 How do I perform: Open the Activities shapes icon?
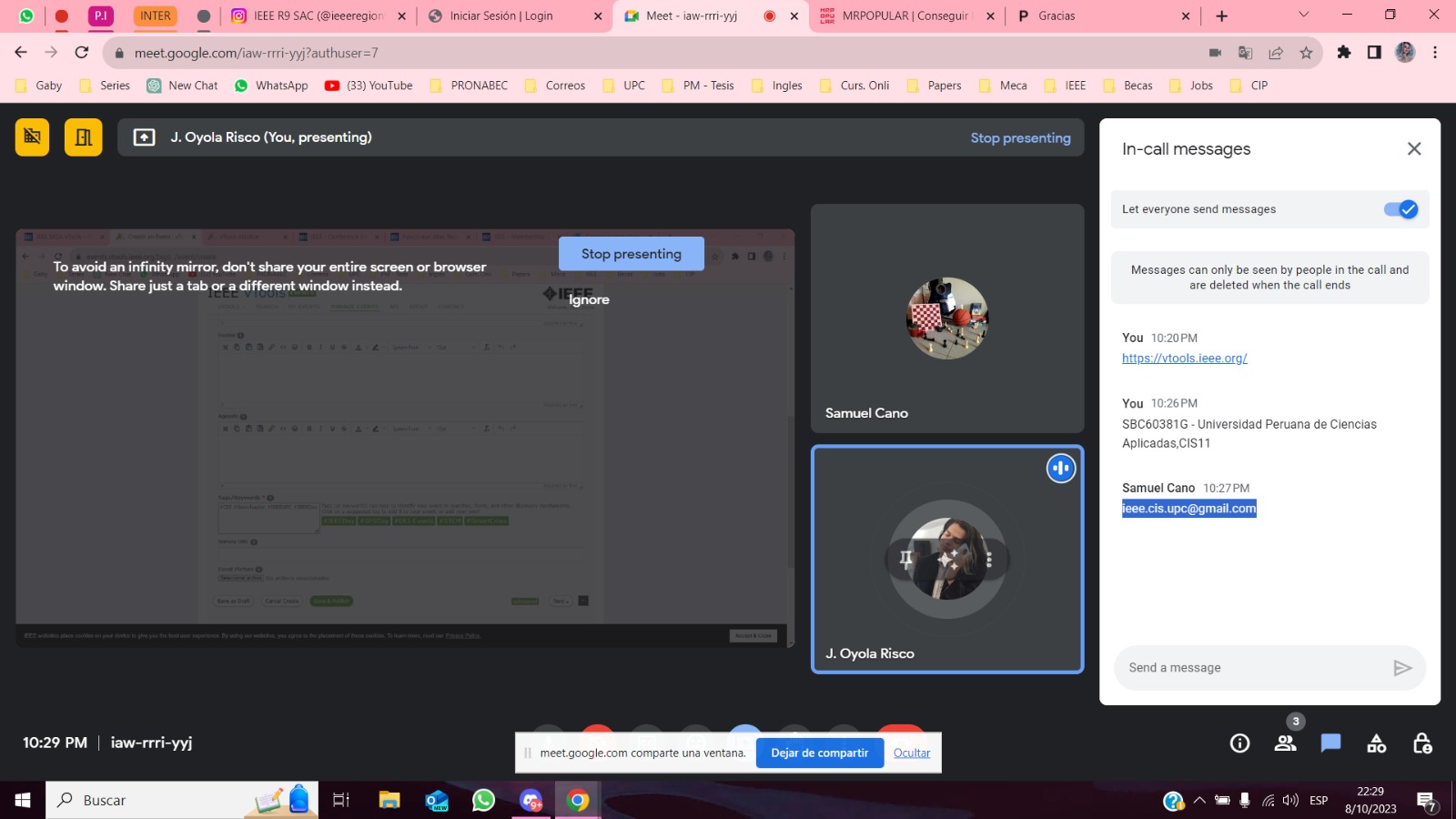(x=1376, y=743)
